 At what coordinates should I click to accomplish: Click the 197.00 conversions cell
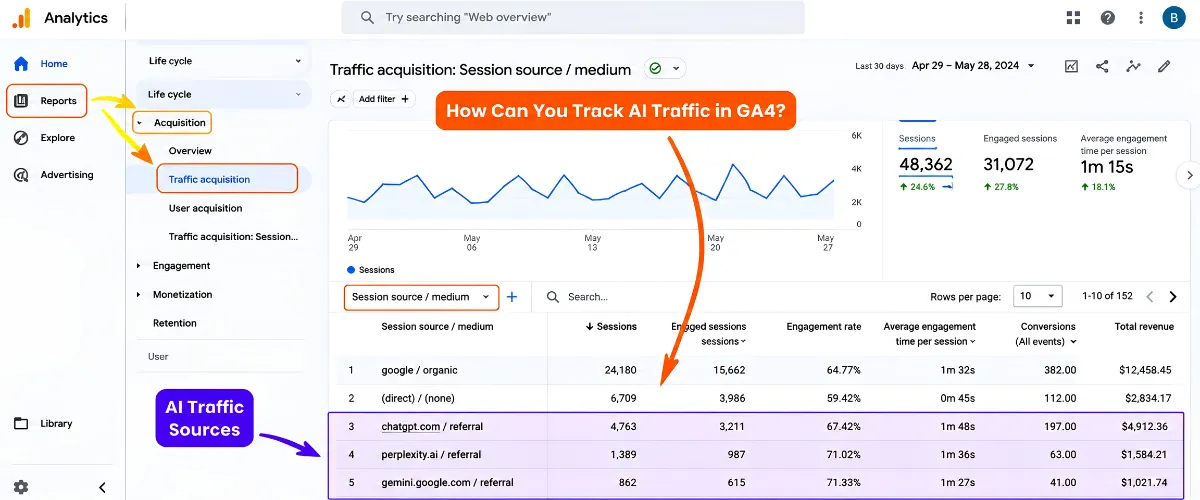point(1058,426)
